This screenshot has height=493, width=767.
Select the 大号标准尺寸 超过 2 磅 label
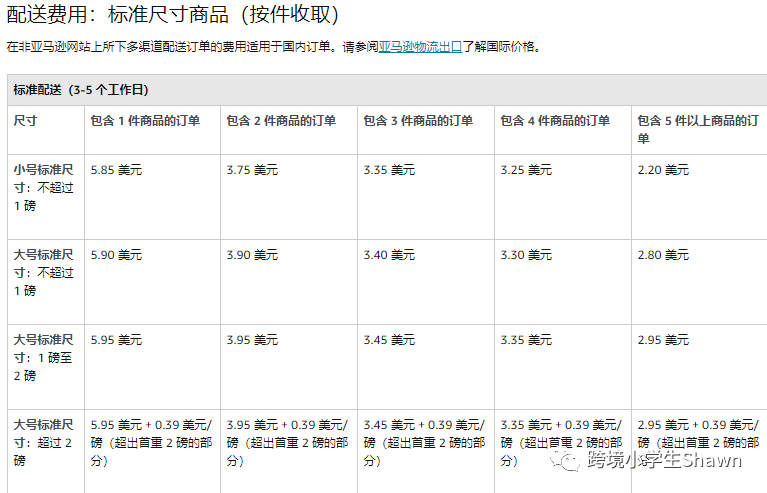point(44,443)
